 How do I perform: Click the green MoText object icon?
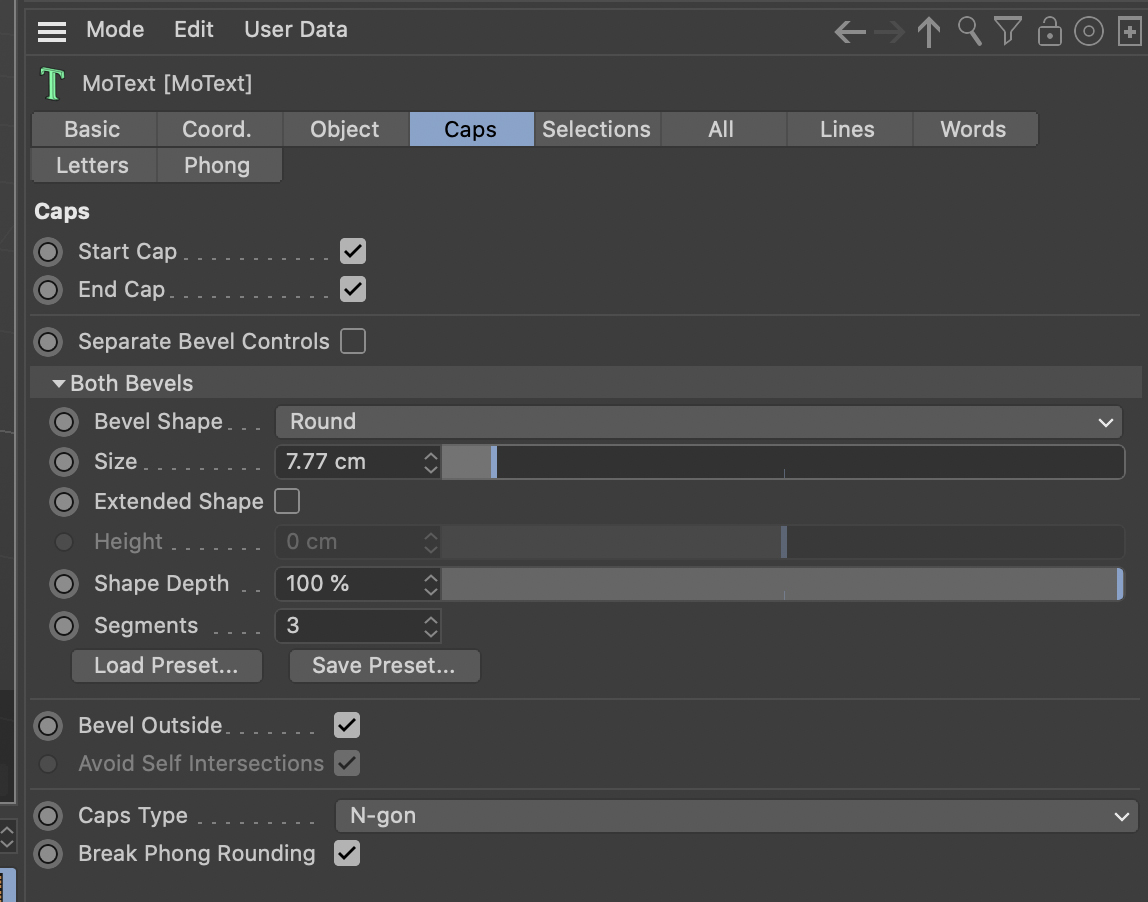(52, 83)
